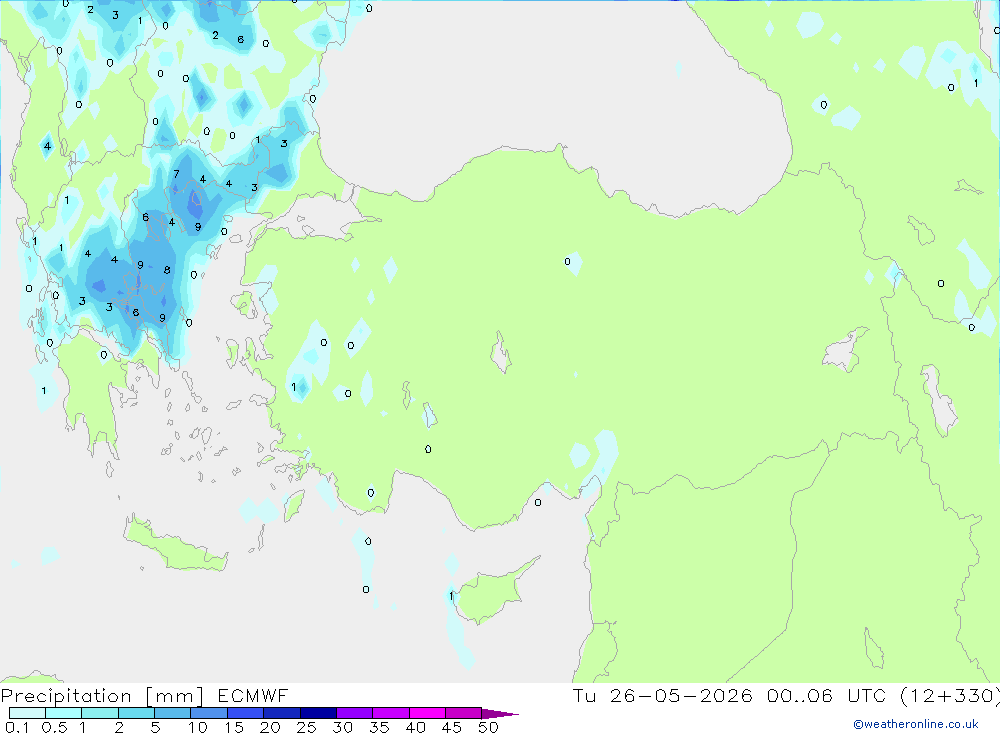Click the '0.1' legend scale label

pos(17,727)
